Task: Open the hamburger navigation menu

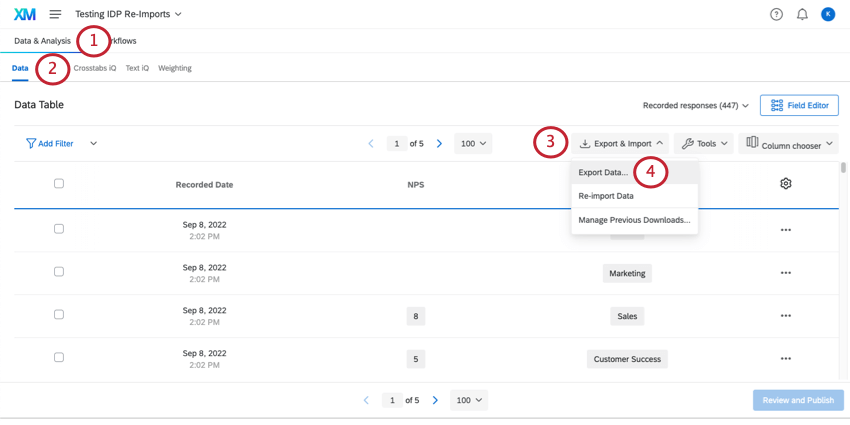Action: tap(55, 14)
